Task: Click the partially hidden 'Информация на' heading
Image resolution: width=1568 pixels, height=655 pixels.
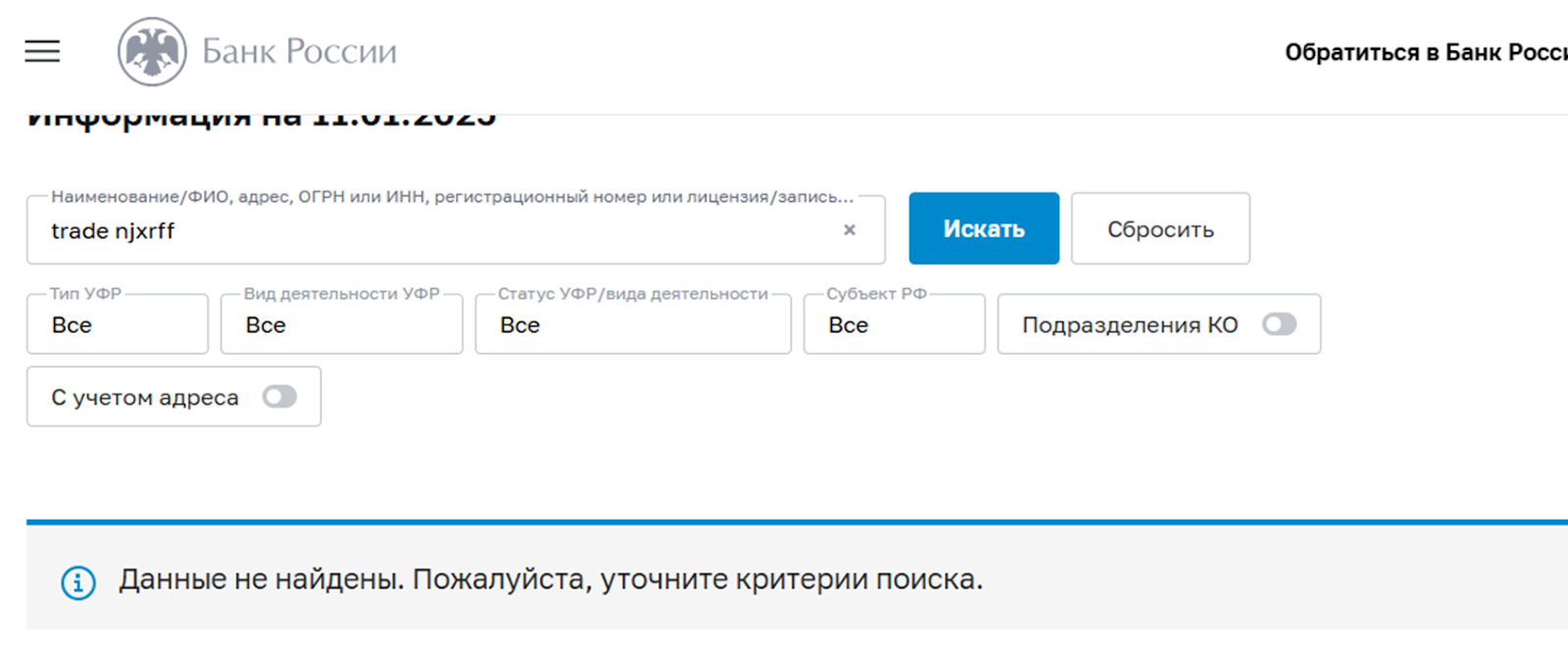Action: tap(261, 120)
